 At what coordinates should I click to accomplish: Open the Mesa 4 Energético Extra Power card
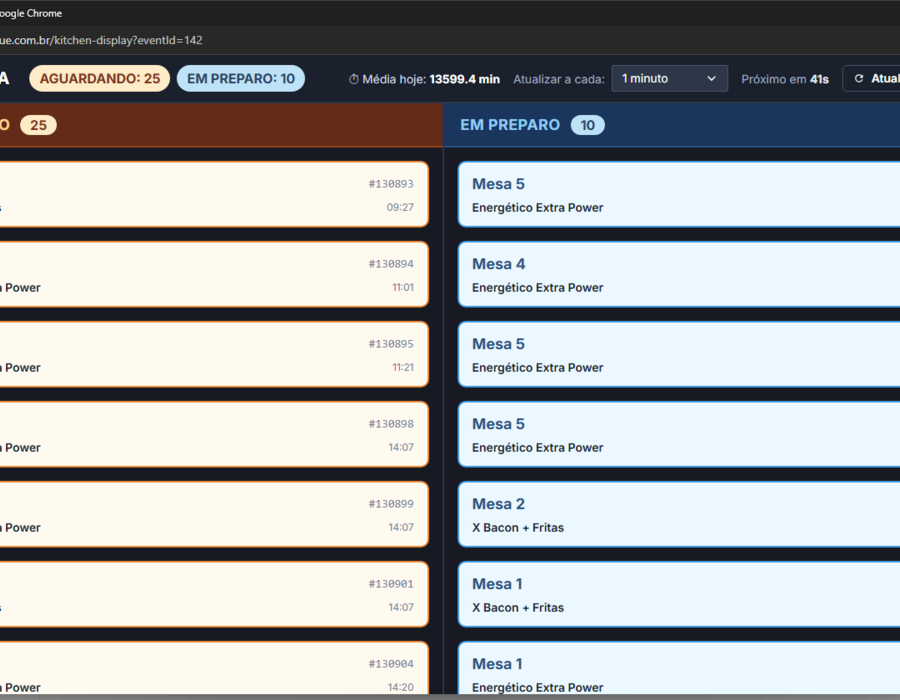click(x=678, y=274)
